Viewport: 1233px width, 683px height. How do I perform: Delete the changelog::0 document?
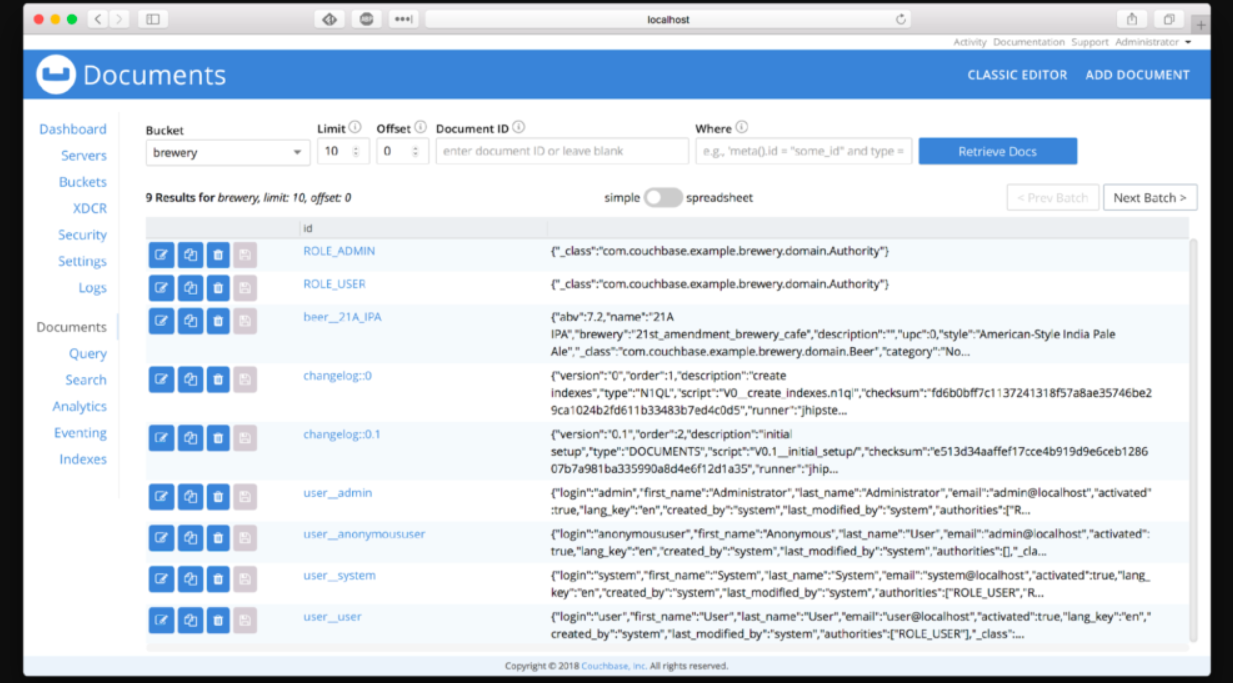pyautogui.click(x=218, y=379)
